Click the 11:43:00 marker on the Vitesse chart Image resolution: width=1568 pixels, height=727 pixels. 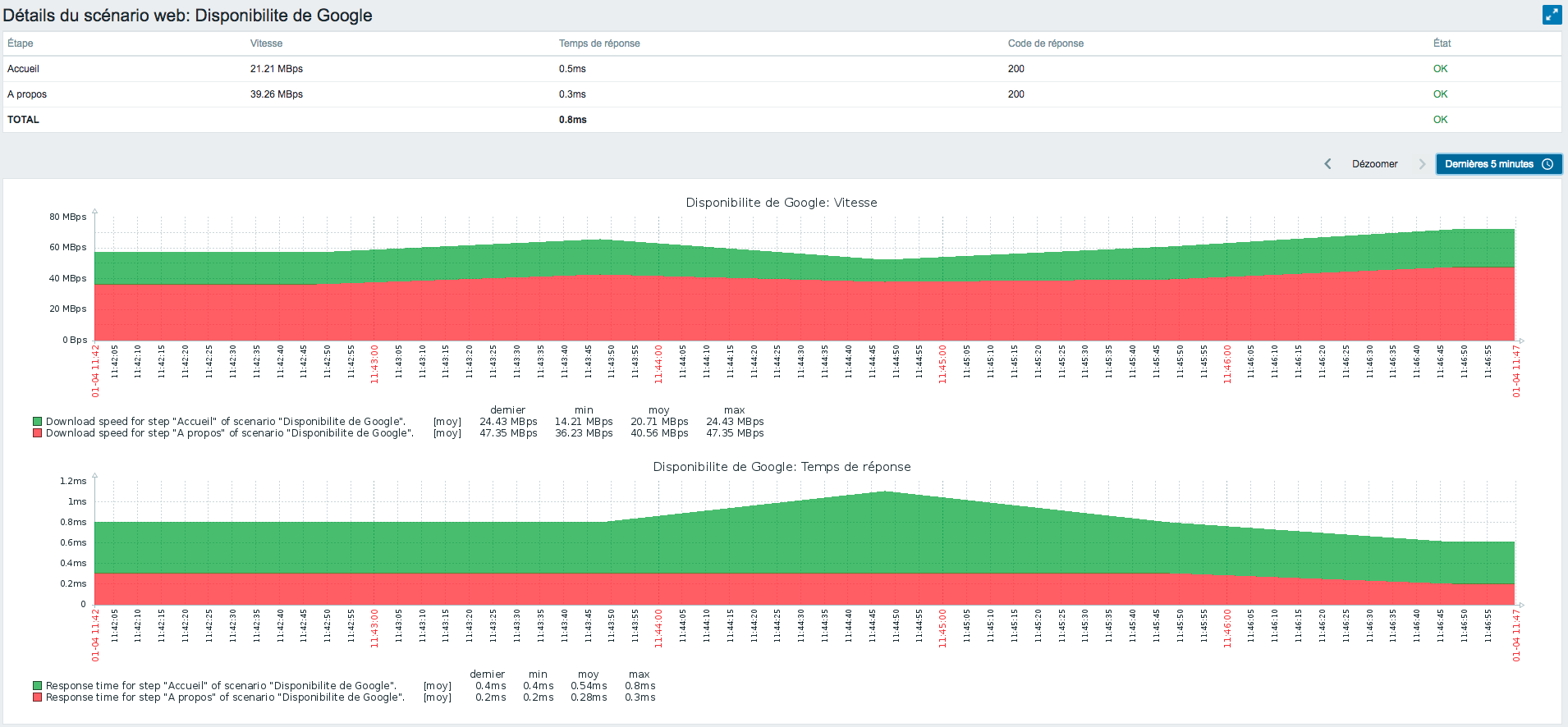pos(374,364)
